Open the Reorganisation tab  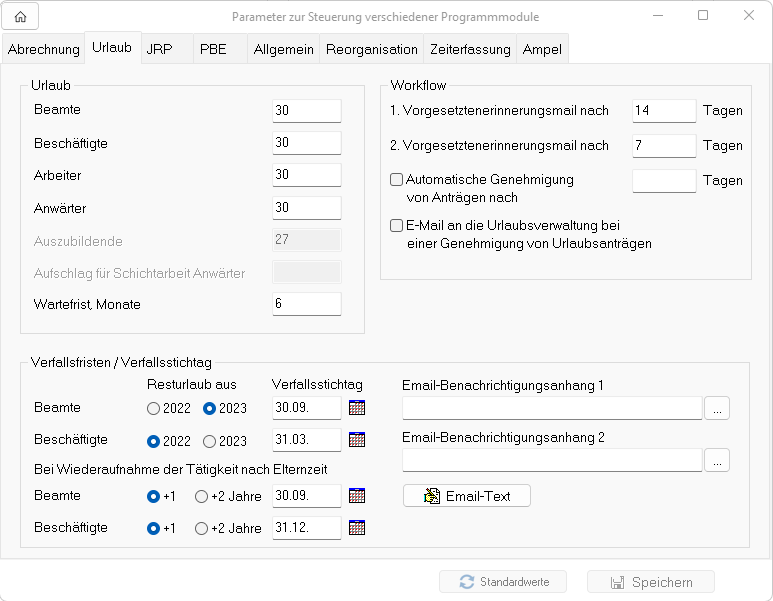click(372, 49)
